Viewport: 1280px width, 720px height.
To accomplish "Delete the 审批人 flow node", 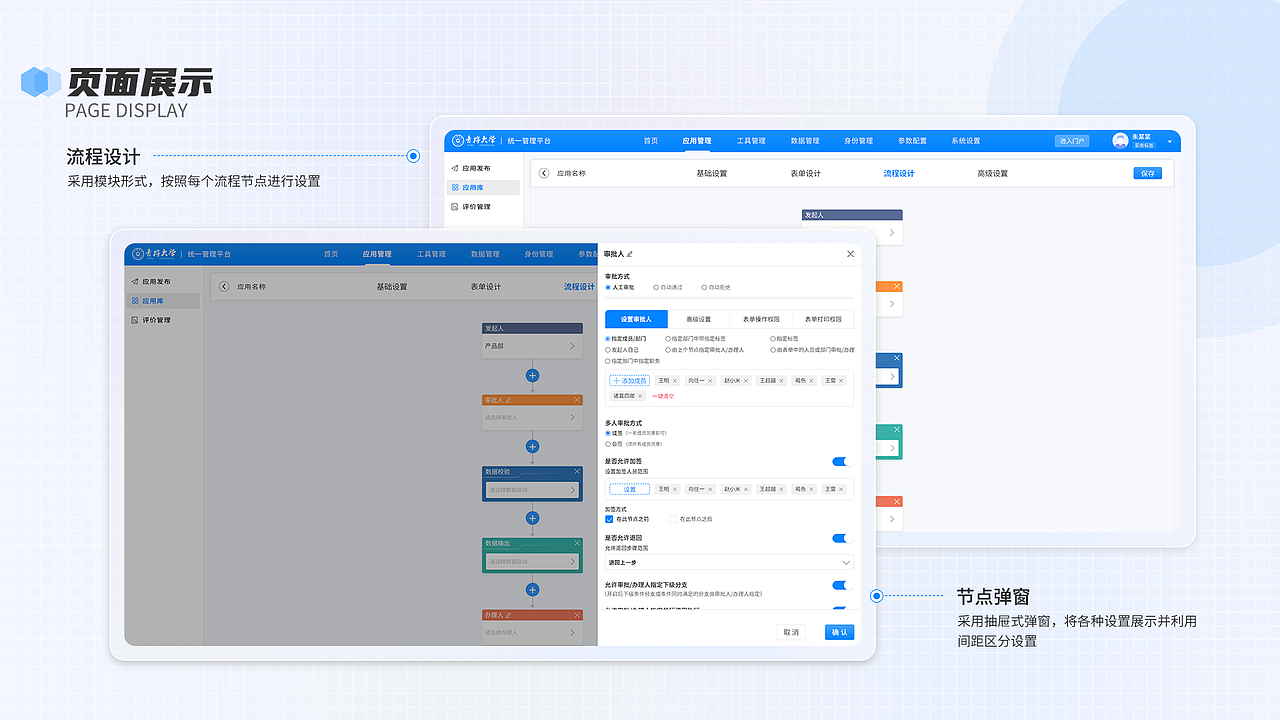I will (577, 399).
